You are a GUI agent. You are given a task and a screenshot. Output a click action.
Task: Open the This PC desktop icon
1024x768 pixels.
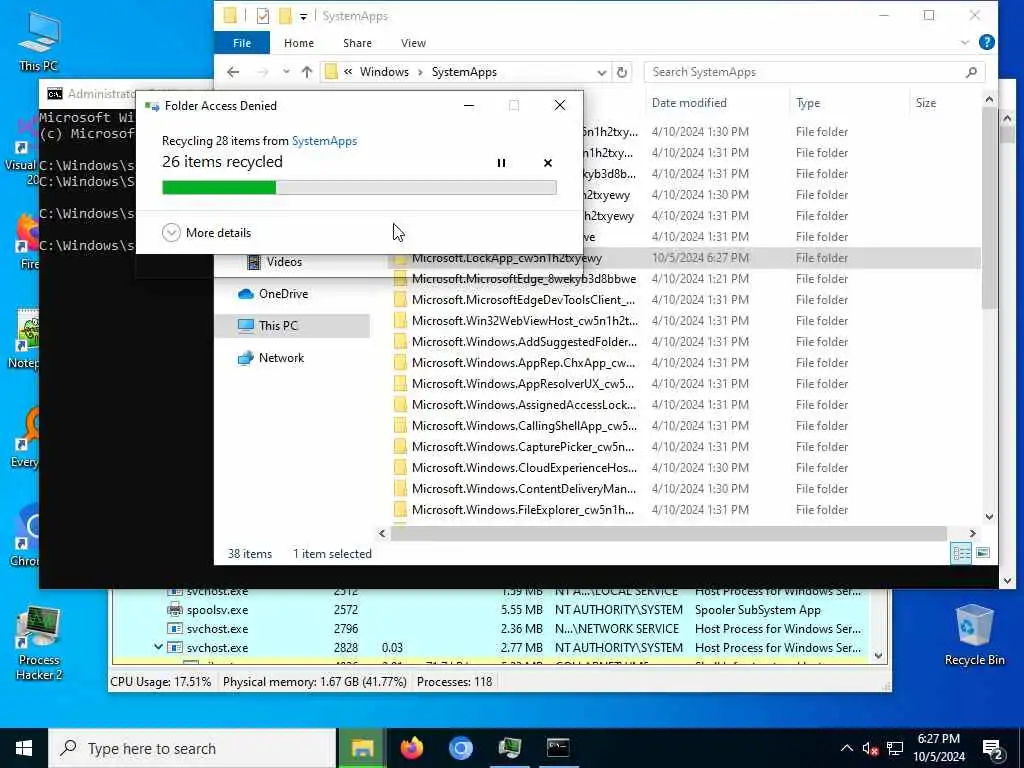coord(39,42)
